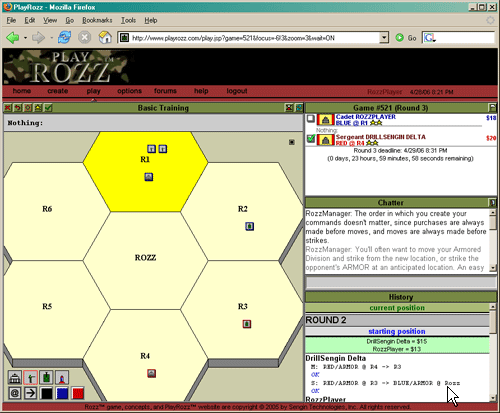Click the cyan refresh icon on the right of the Basic Training bar

pos(299,108)
